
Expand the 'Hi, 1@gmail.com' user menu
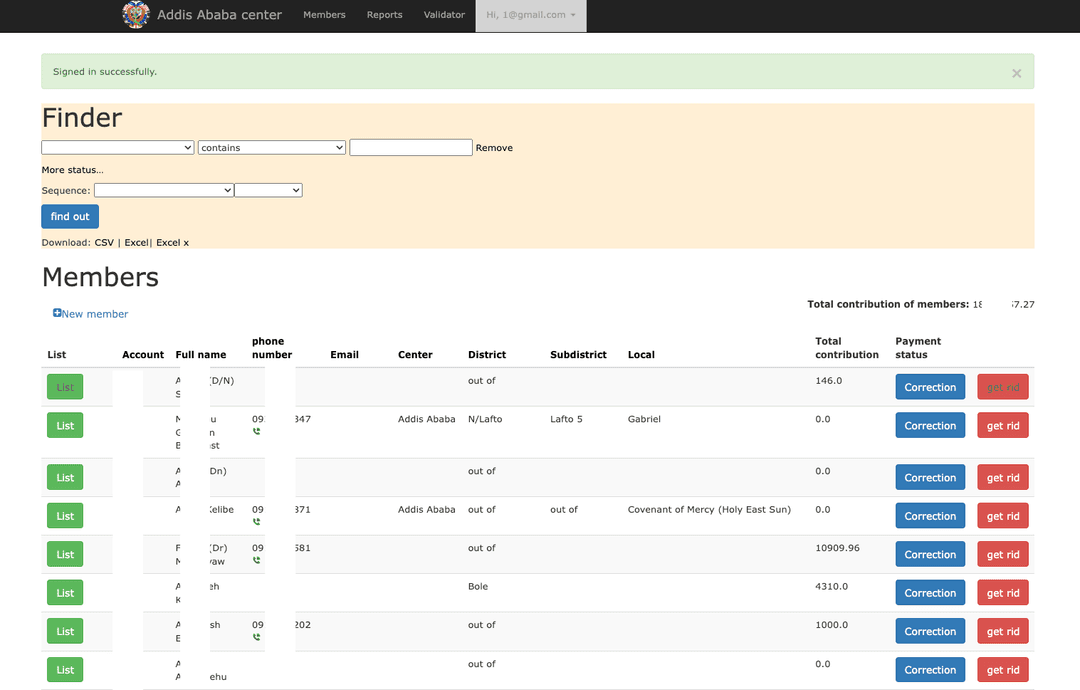[530, 15]
